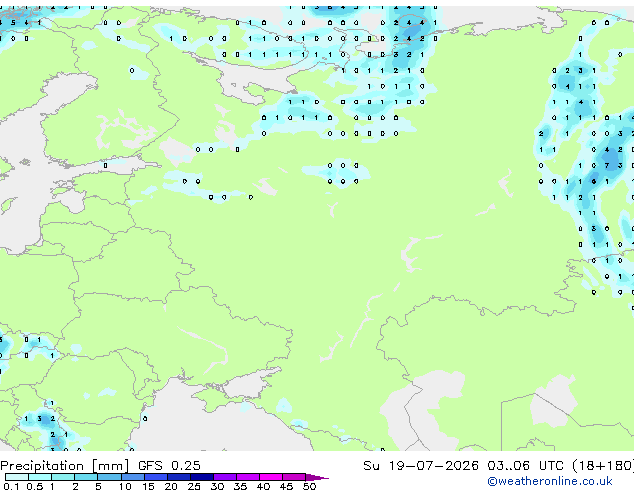Click the '50' legend scale label

coord(309,486)
